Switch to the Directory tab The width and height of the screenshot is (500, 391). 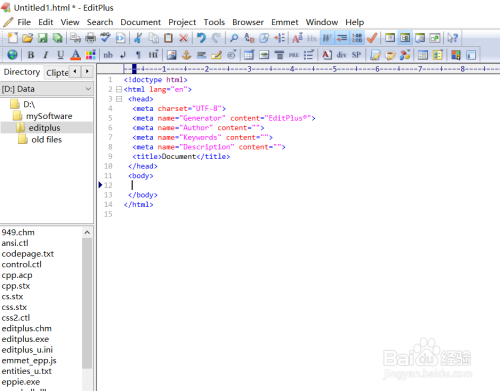tap(22, 72)
